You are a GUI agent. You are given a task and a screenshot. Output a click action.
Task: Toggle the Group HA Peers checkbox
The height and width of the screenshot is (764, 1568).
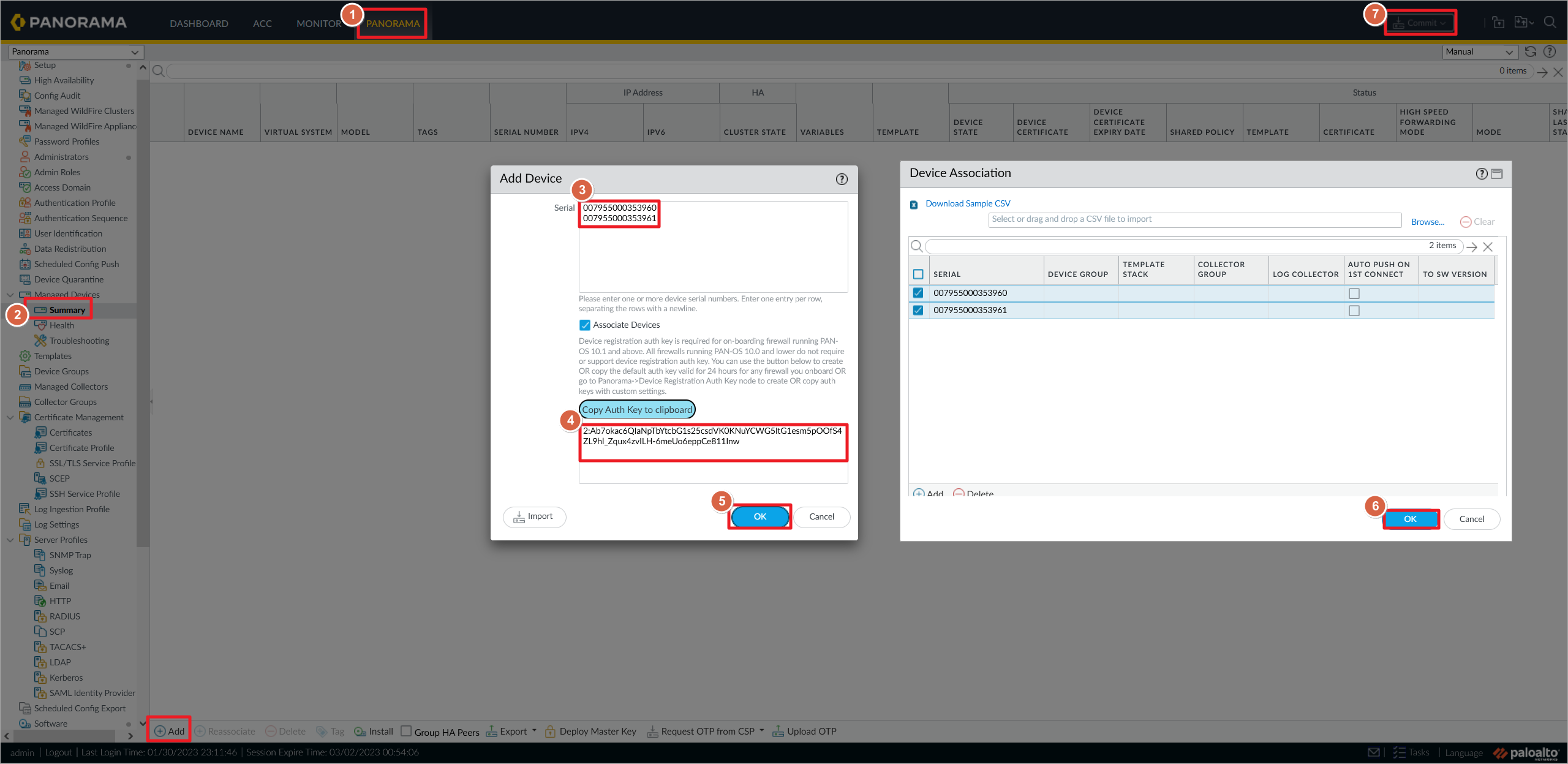tap(406, 731)
